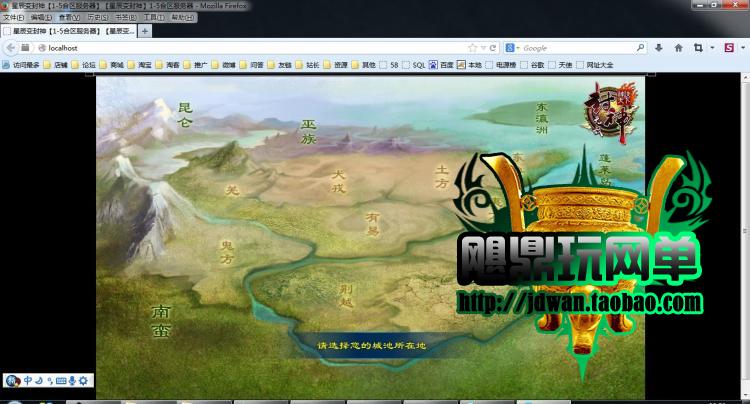Open the downloads arrow icon
Screen dimensions: 750x404
click(x=659, y=48)
